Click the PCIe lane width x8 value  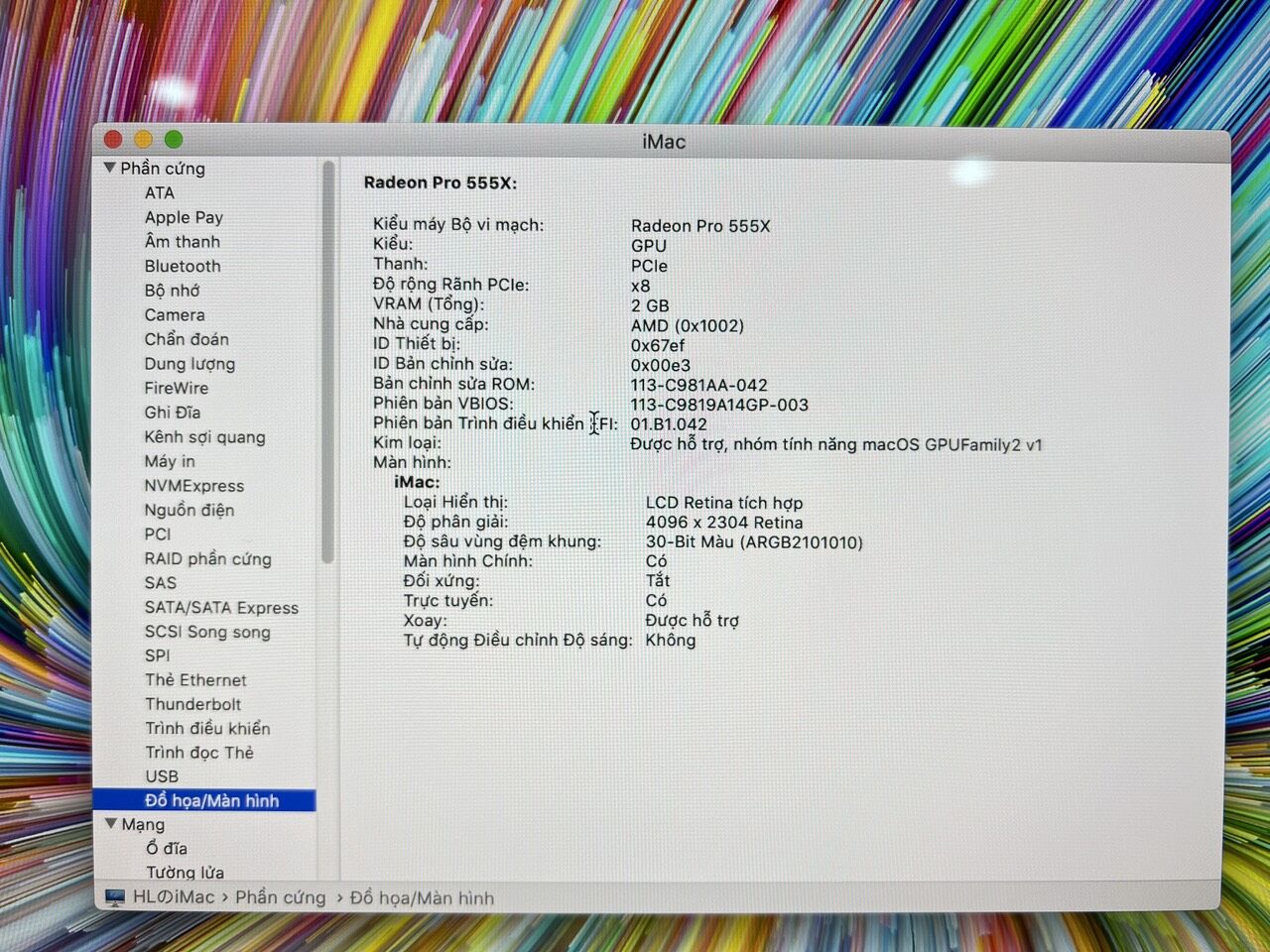[x=640, y=286]
